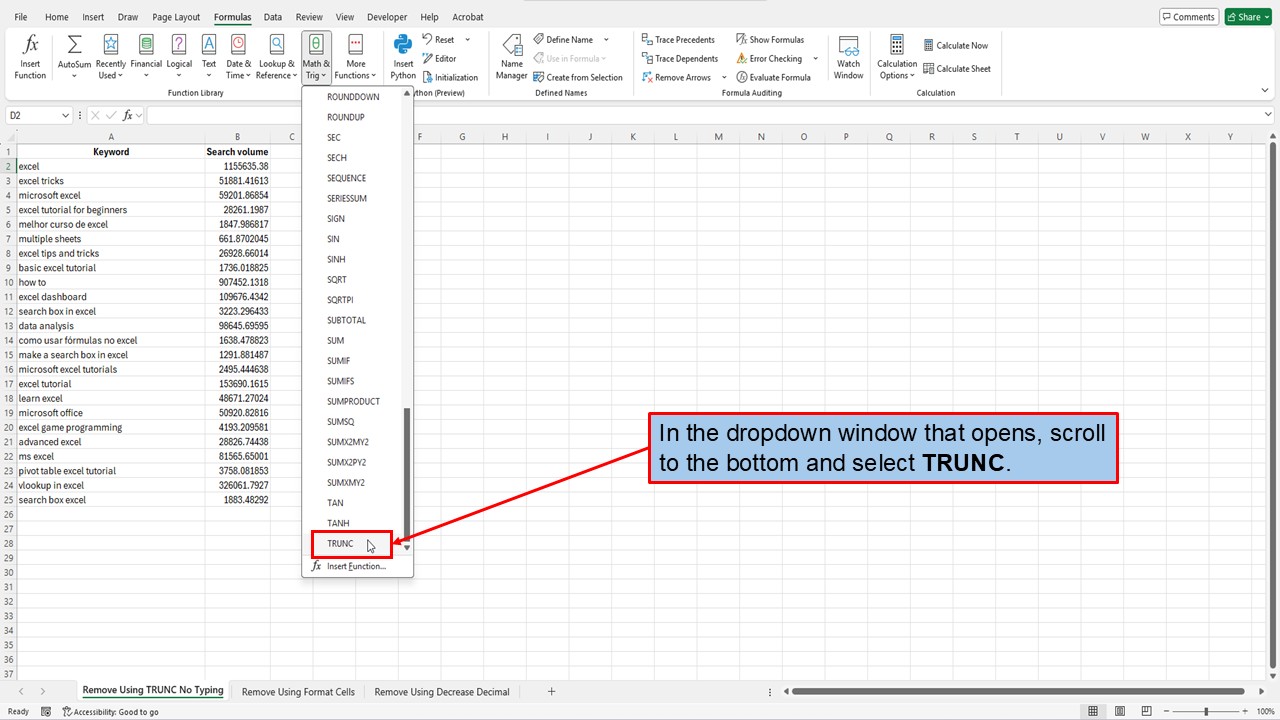Viewport: 1280px width, 720px height.
Task: Click the Evaluate Formula icon
Action: (776, 76)
